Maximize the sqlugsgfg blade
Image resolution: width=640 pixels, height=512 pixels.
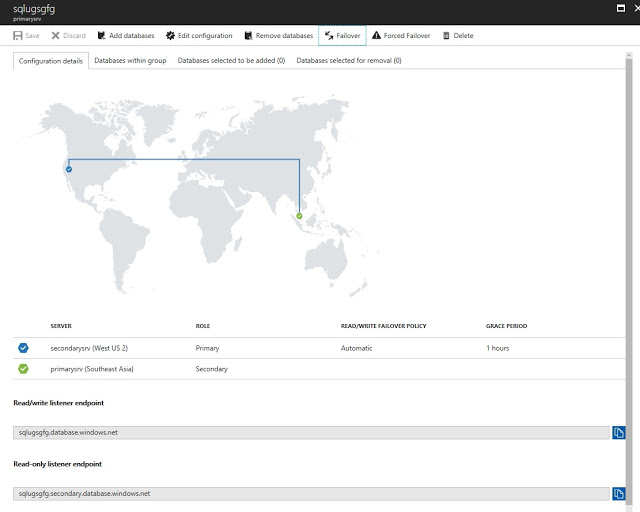point(621,8)
